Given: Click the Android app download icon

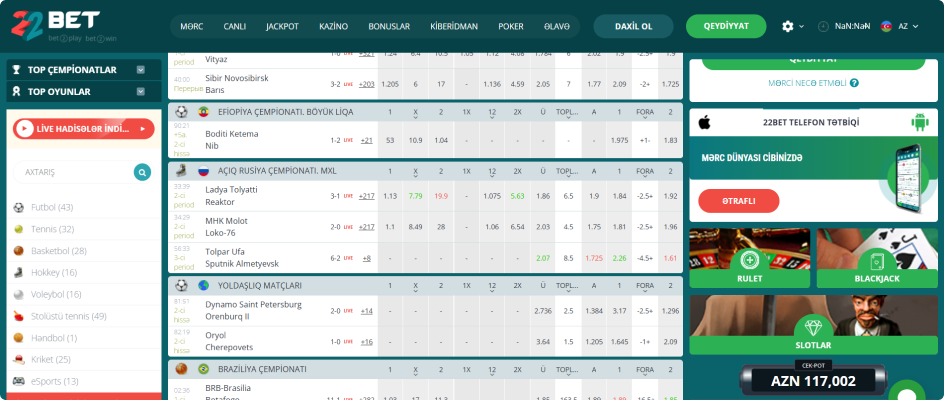Looking at the screenshot, I should 919,122.
